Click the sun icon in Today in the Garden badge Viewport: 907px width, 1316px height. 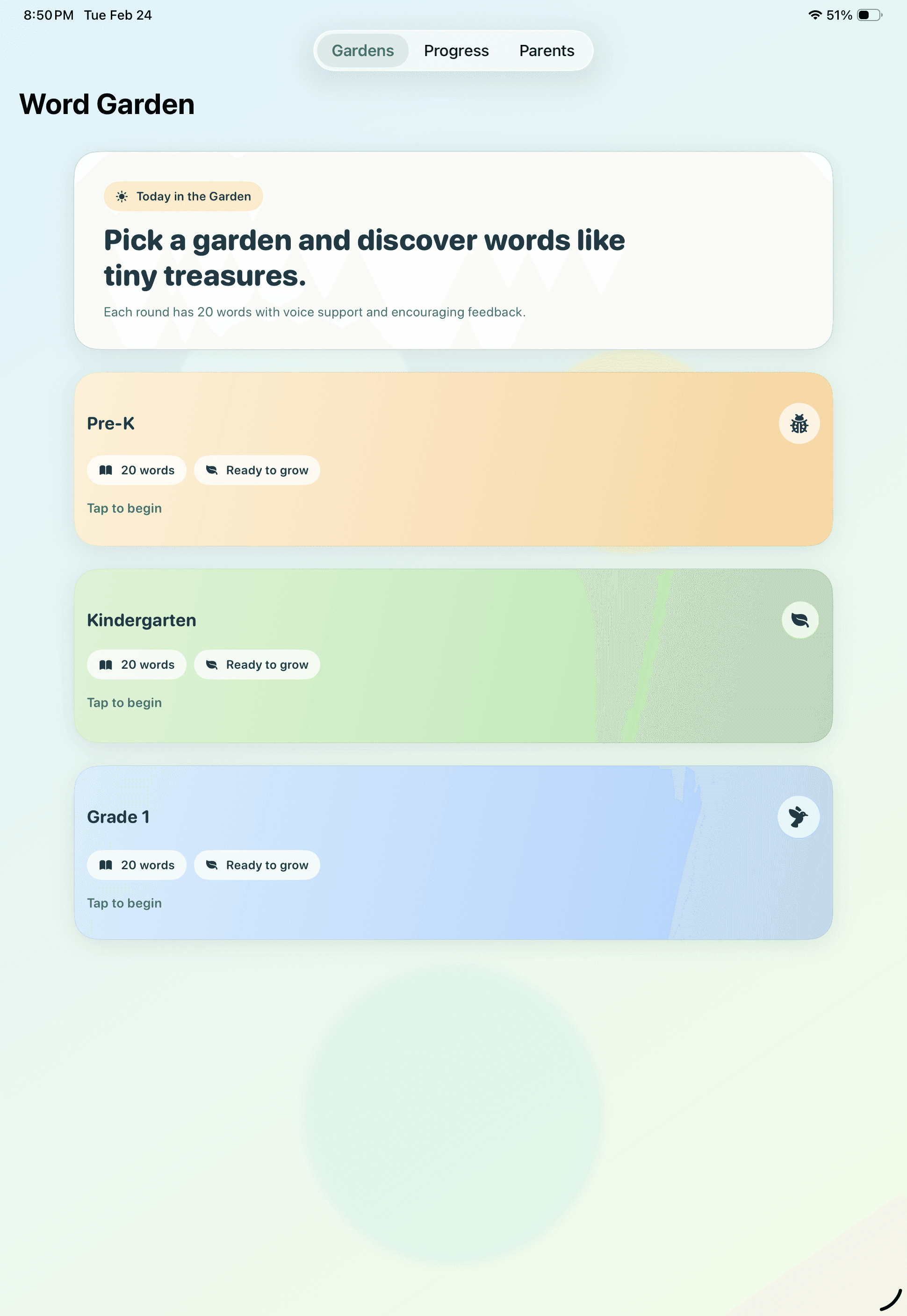pos(121,196)
